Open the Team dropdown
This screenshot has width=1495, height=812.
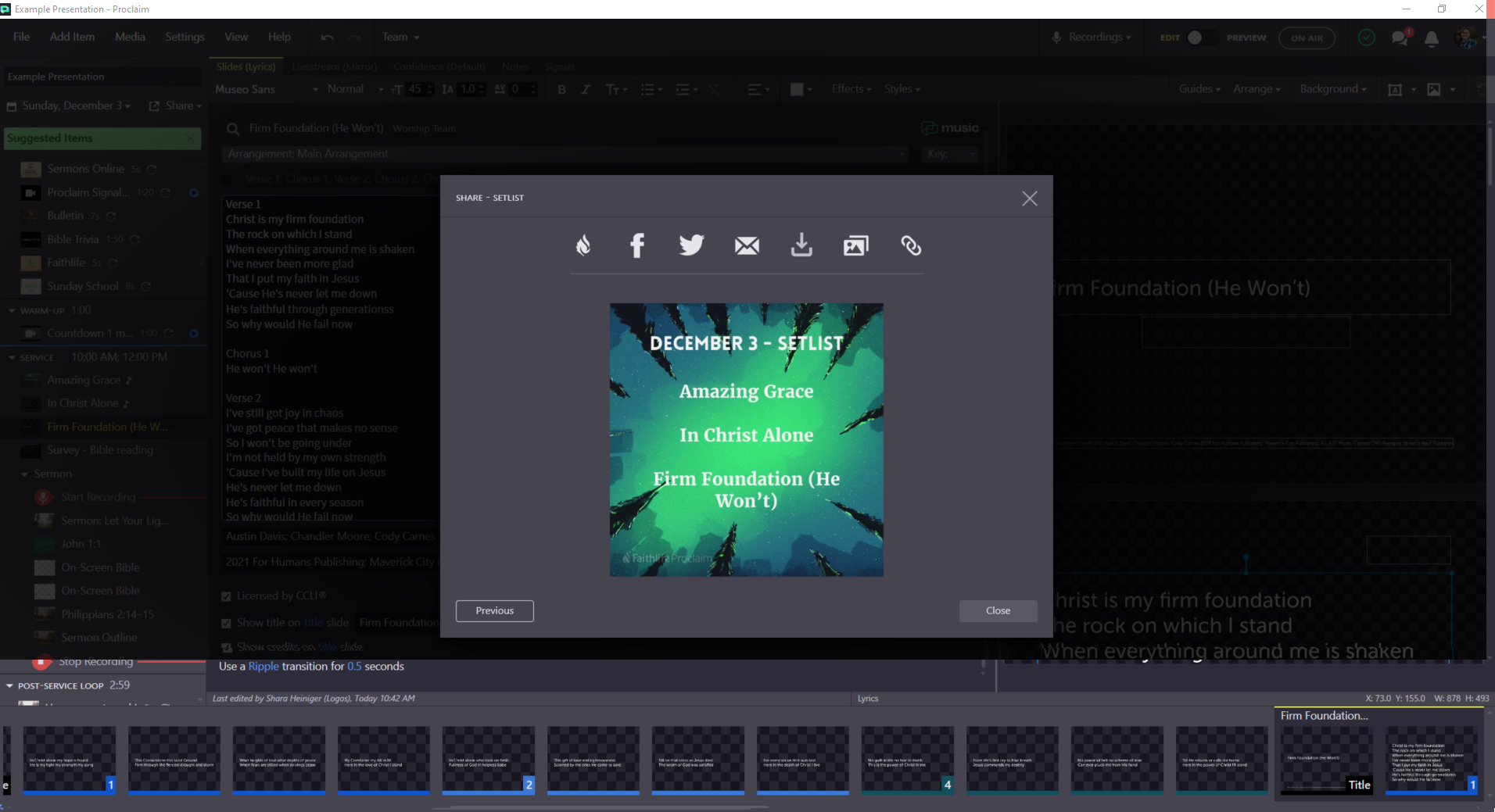(x=400, y=37)
